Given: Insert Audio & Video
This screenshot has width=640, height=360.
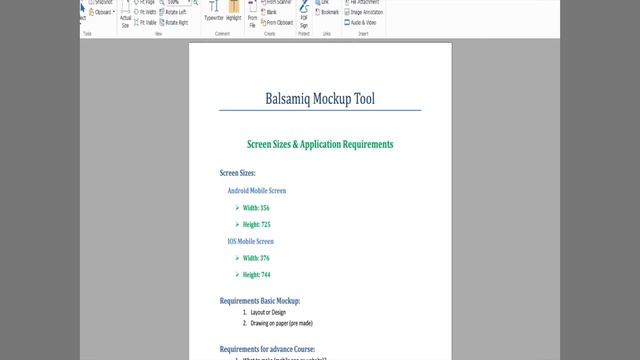Looking at the screenshot, I should [360, 22].
